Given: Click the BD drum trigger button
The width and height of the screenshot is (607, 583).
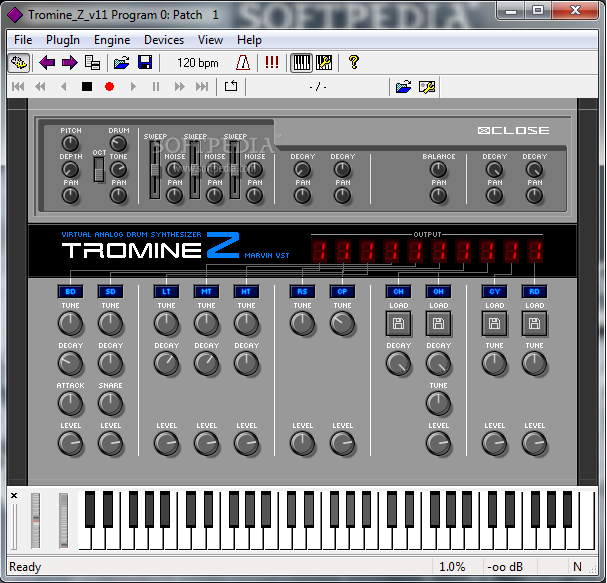Looking at the screenshot, I should point(70,292).
